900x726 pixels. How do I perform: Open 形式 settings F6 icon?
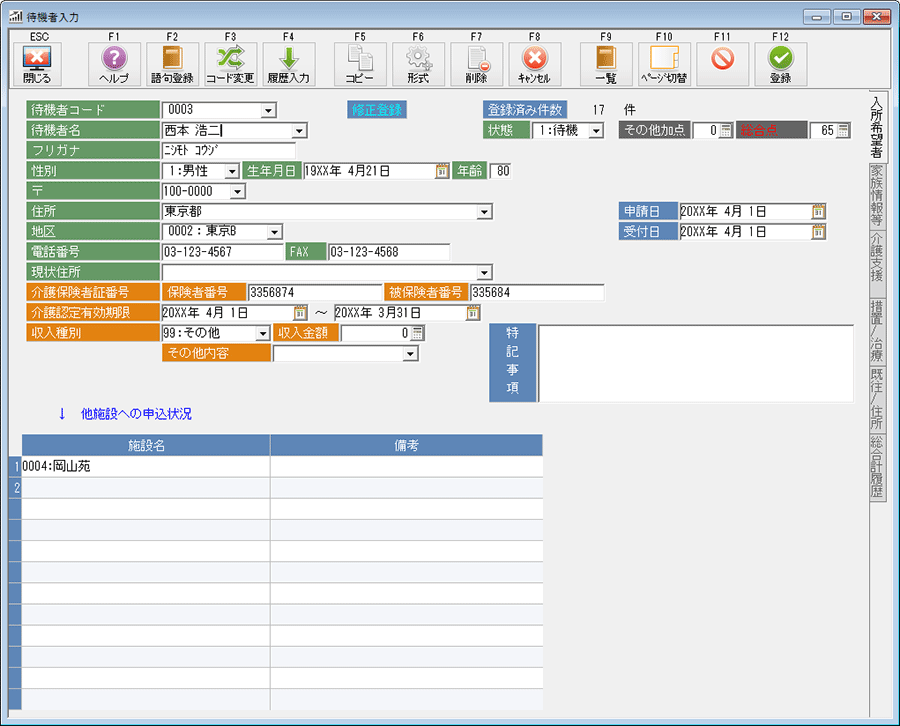click(x=418, y=64)
